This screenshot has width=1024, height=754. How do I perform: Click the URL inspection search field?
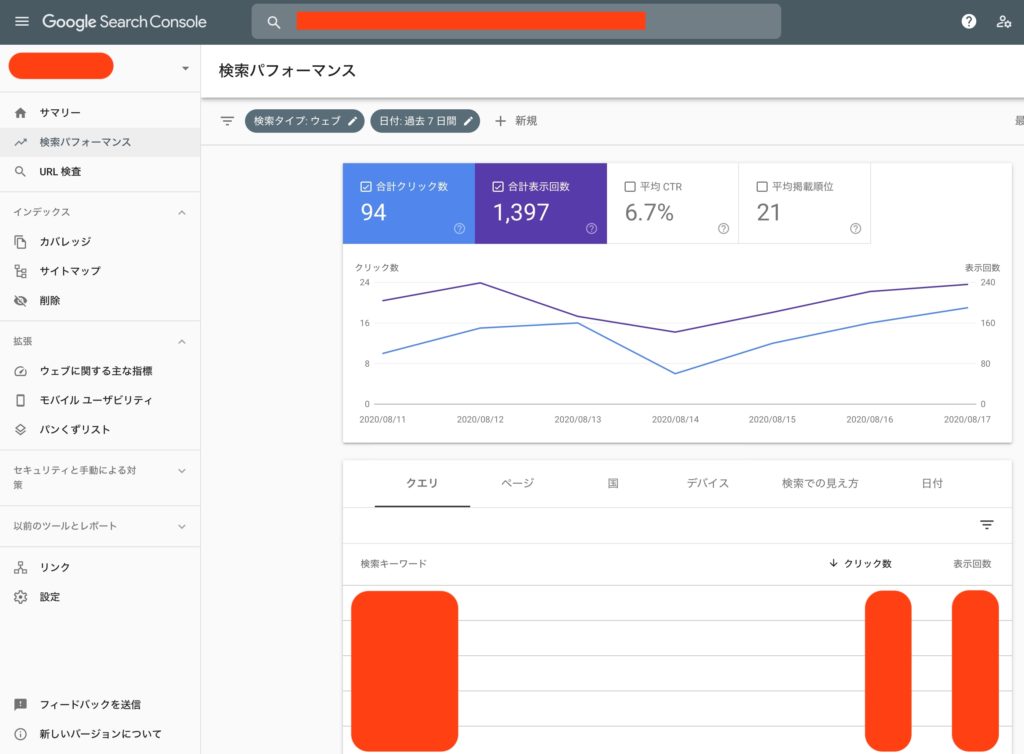(516, 22)
